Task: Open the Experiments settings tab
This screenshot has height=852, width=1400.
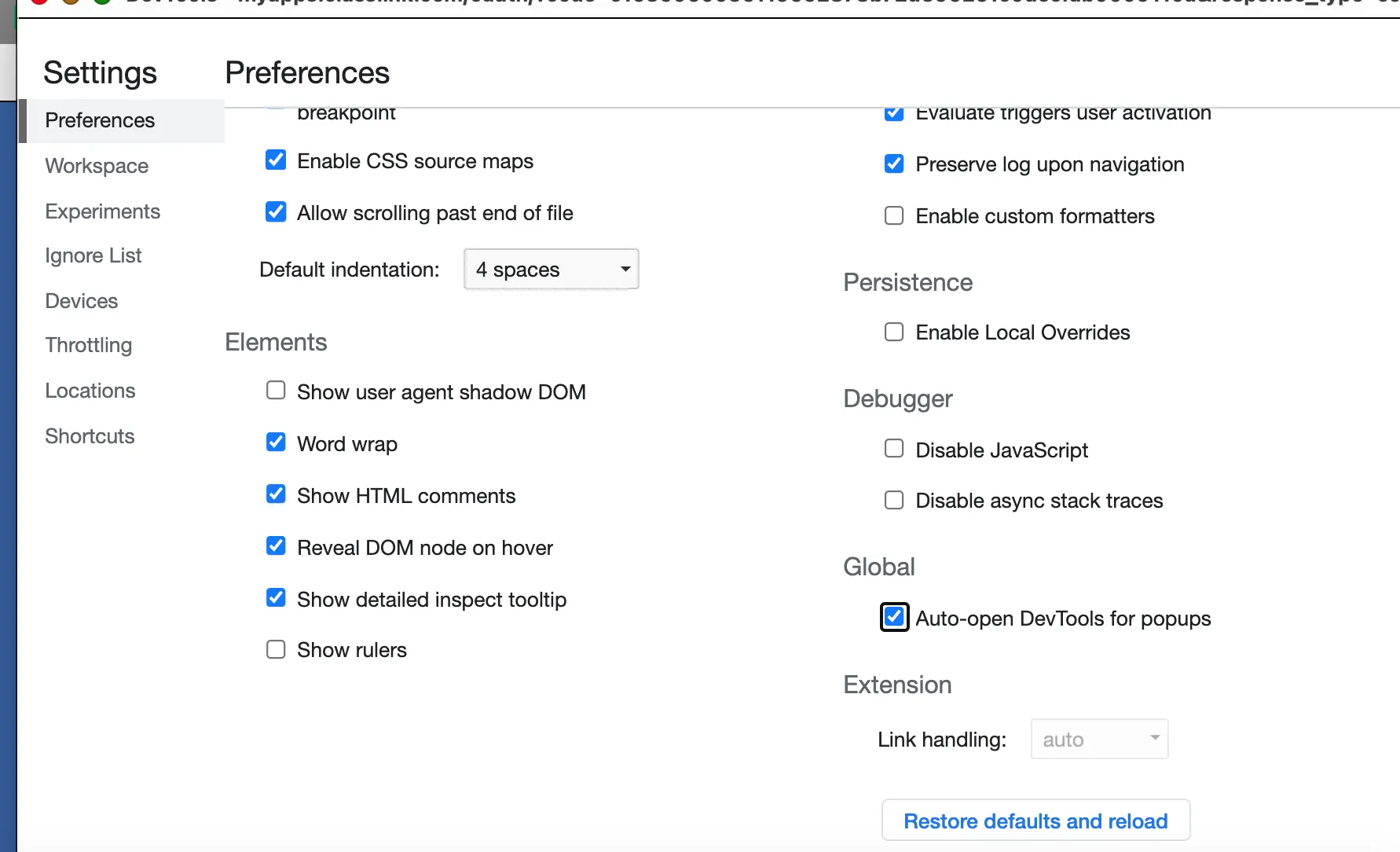Action: coord(102,211)
